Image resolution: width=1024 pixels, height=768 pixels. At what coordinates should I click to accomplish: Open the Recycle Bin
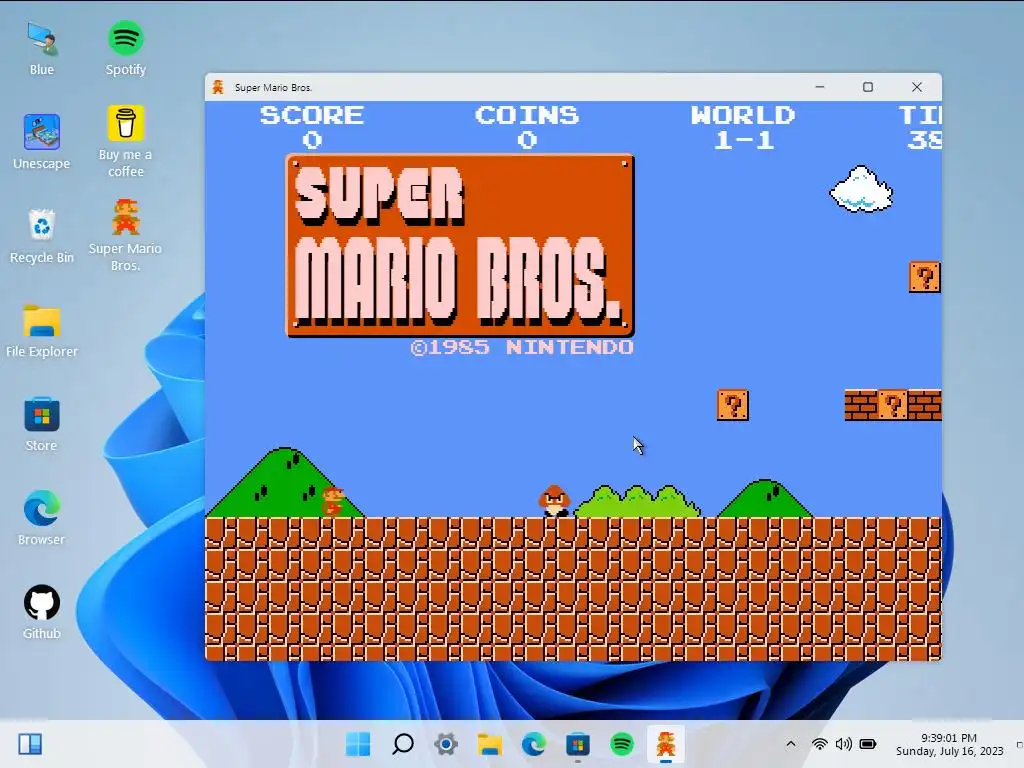(x=42, y=236)
